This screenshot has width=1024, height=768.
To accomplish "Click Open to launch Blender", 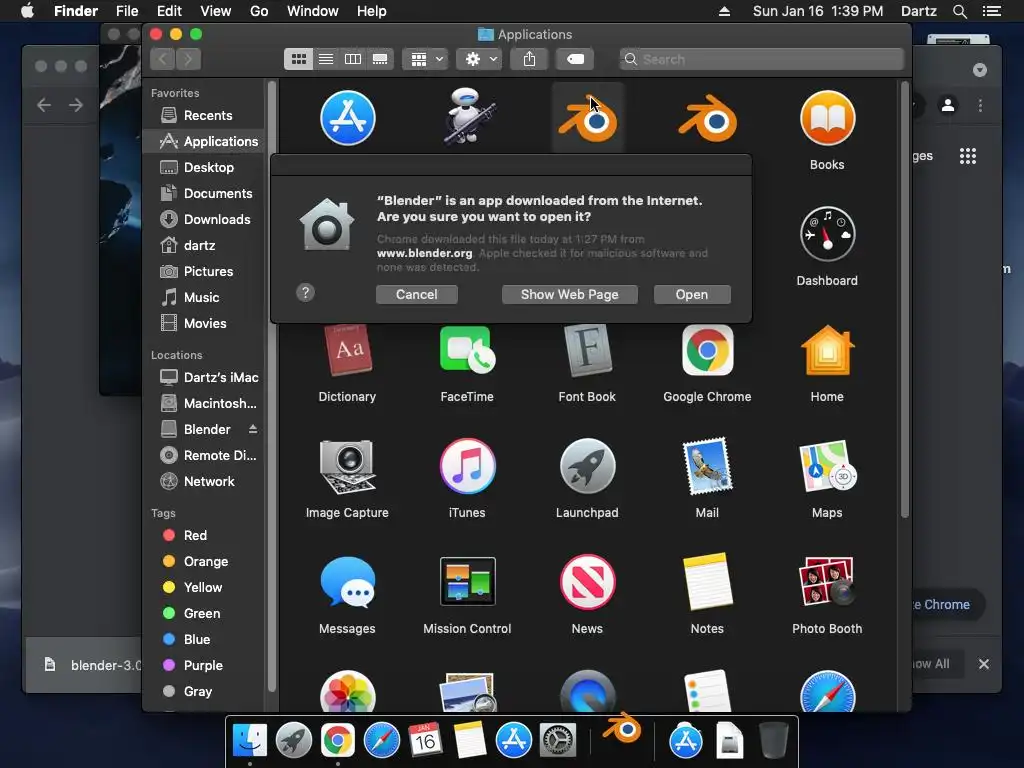I will click(x=692, y=295).
